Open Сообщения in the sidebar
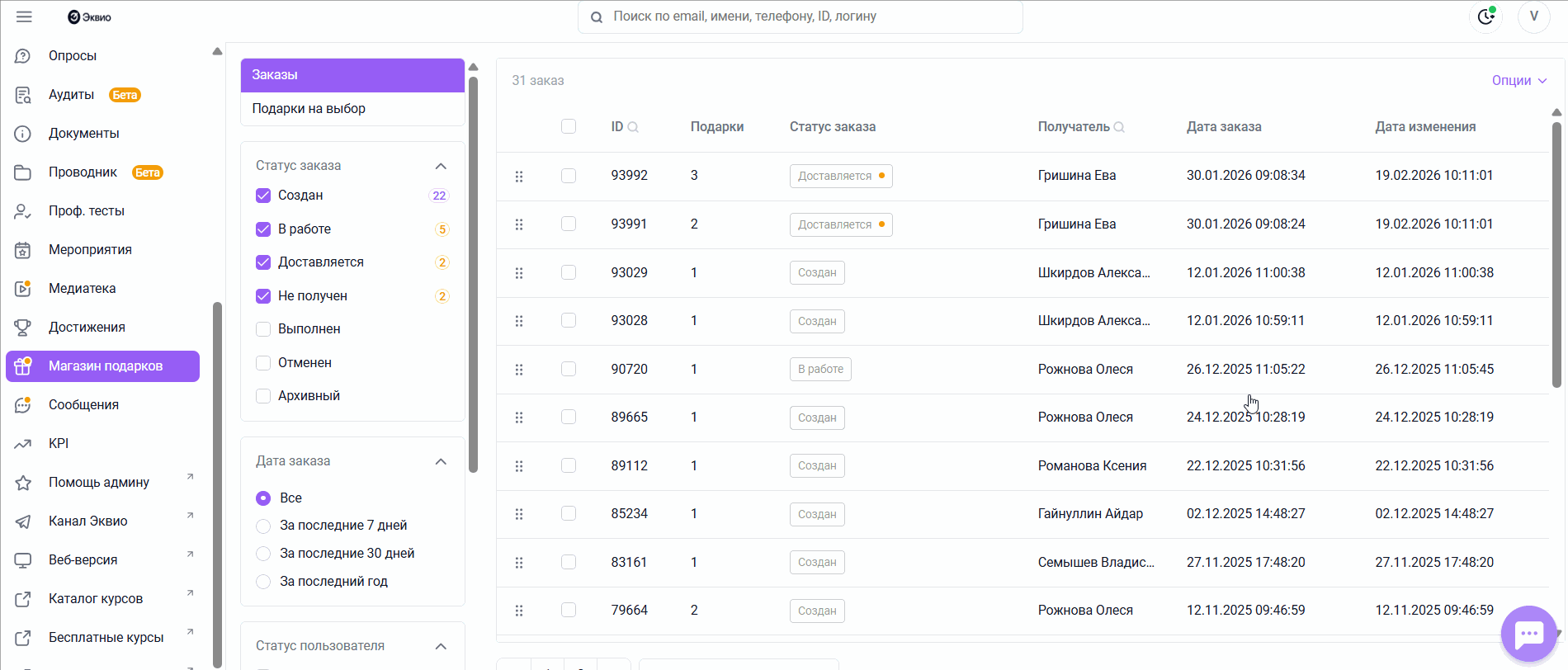The height and width of the screenshot is (670, 1568). tap(83, 405)
